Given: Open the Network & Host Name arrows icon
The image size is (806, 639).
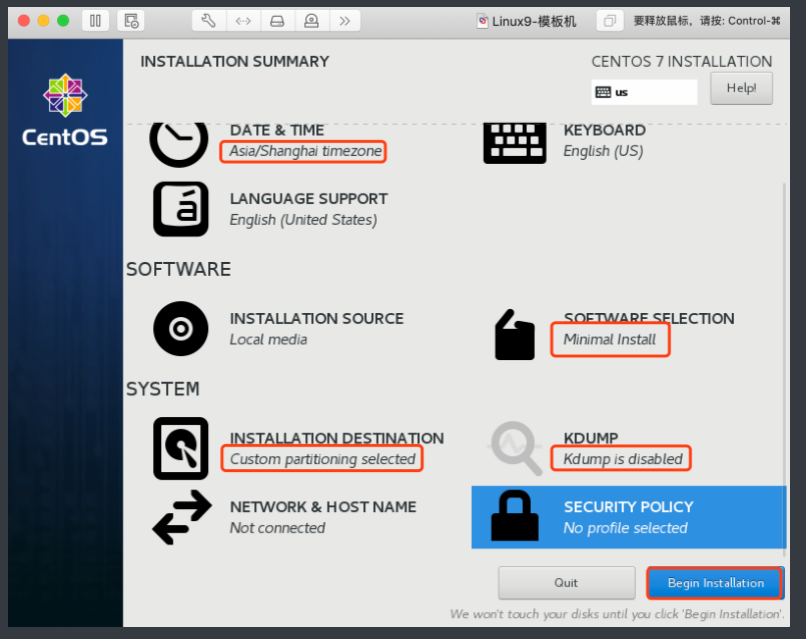Looking at the screenshot, I should [182, 517].
